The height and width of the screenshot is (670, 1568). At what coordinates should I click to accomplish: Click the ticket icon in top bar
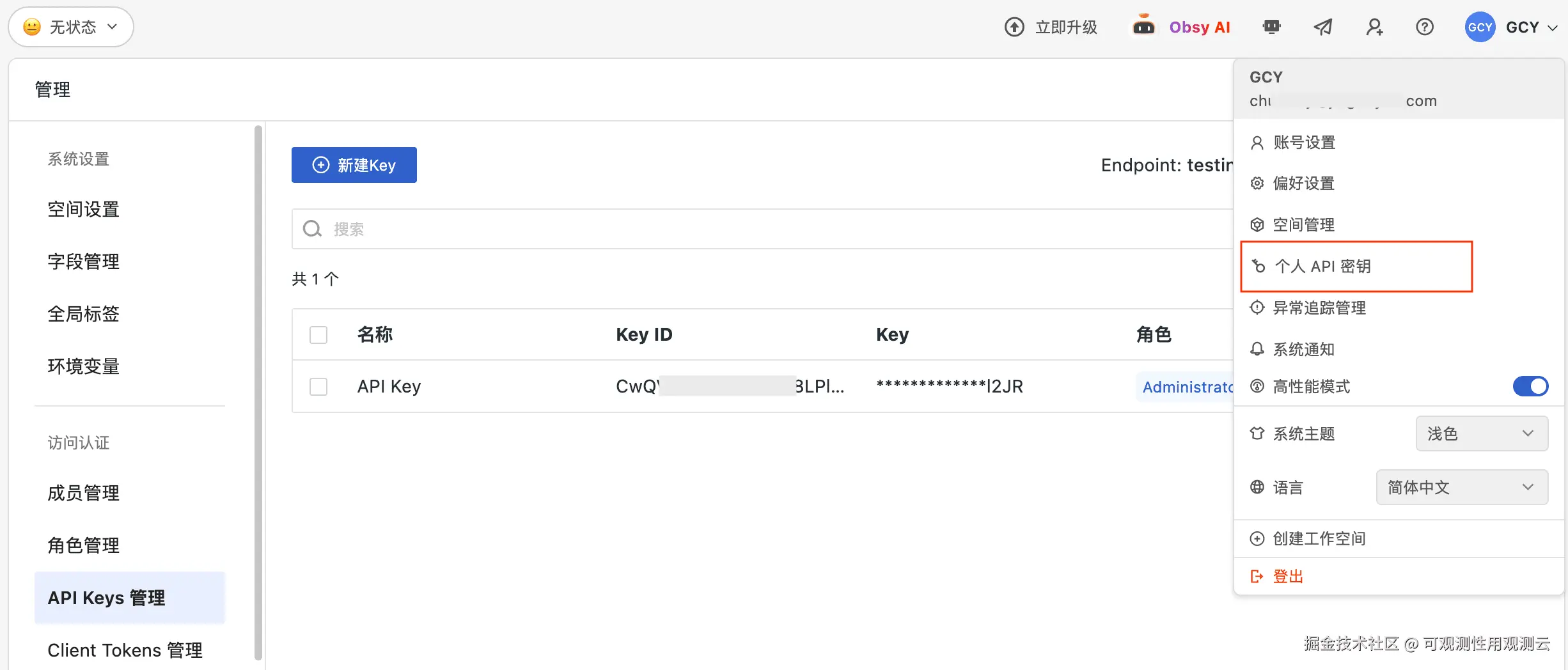[1271, 27]
